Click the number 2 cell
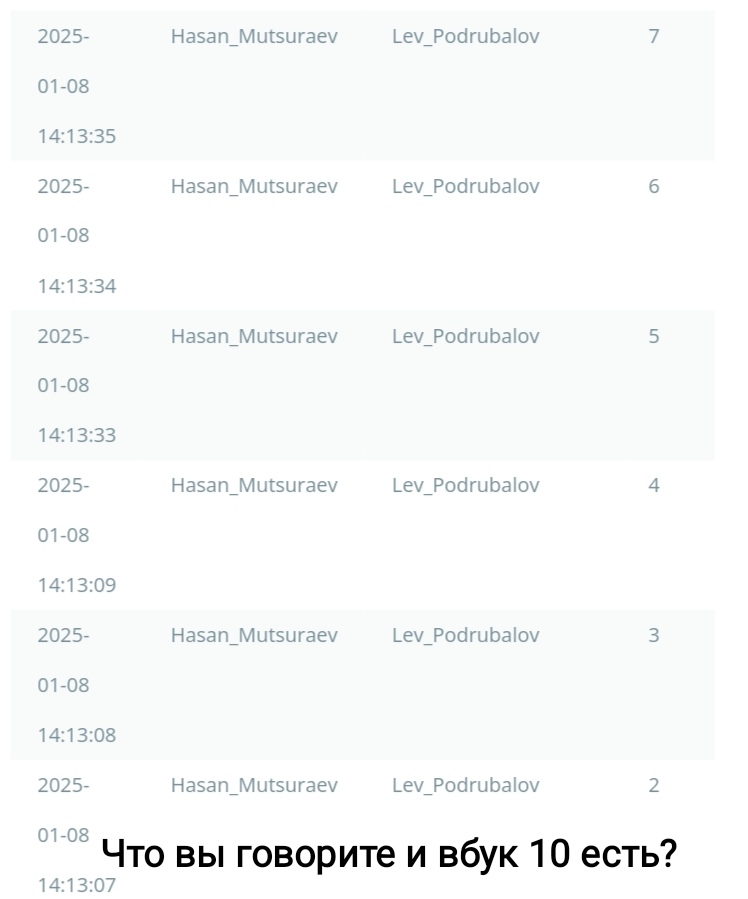The width and height of the screenshot is (748, 899). click(x=653, y=785)
